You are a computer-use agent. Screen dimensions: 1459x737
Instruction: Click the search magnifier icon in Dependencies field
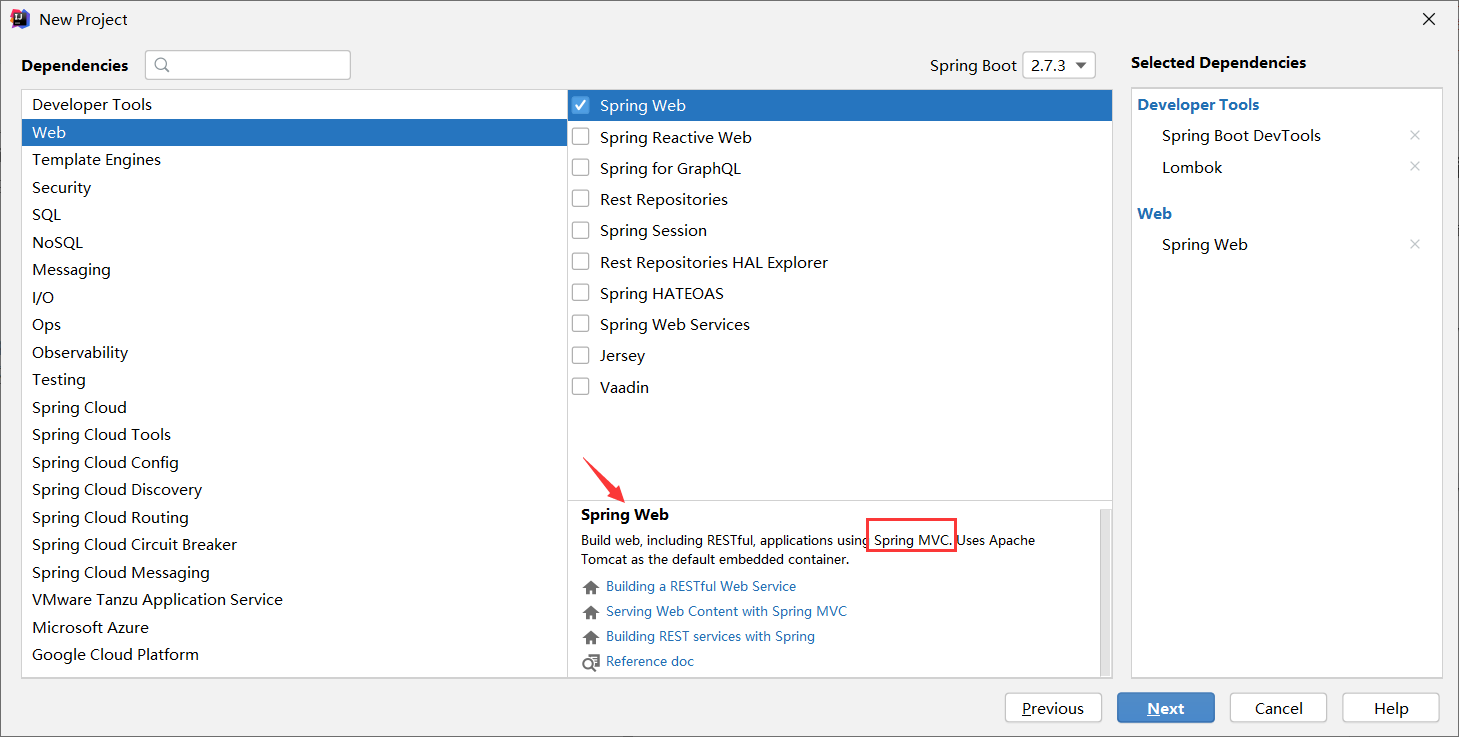pos(162,65)
